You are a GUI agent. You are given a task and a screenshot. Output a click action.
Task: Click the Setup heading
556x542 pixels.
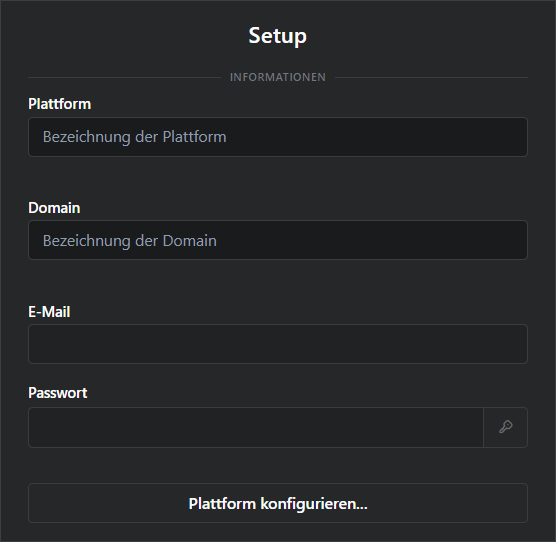(x=278, y=36)
